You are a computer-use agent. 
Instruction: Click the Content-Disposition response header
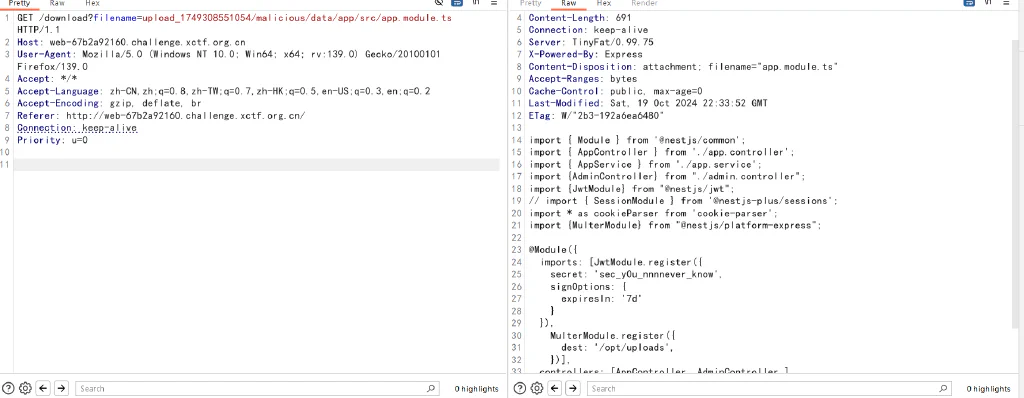[684, 67]
